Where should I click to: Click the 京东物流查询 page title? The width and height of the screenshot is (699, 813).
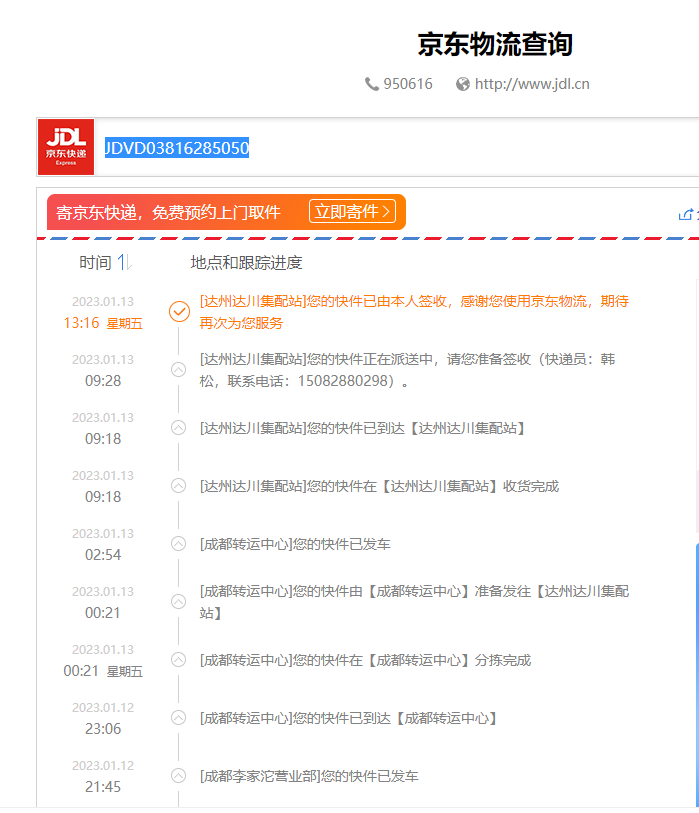(x=495, y=44)
